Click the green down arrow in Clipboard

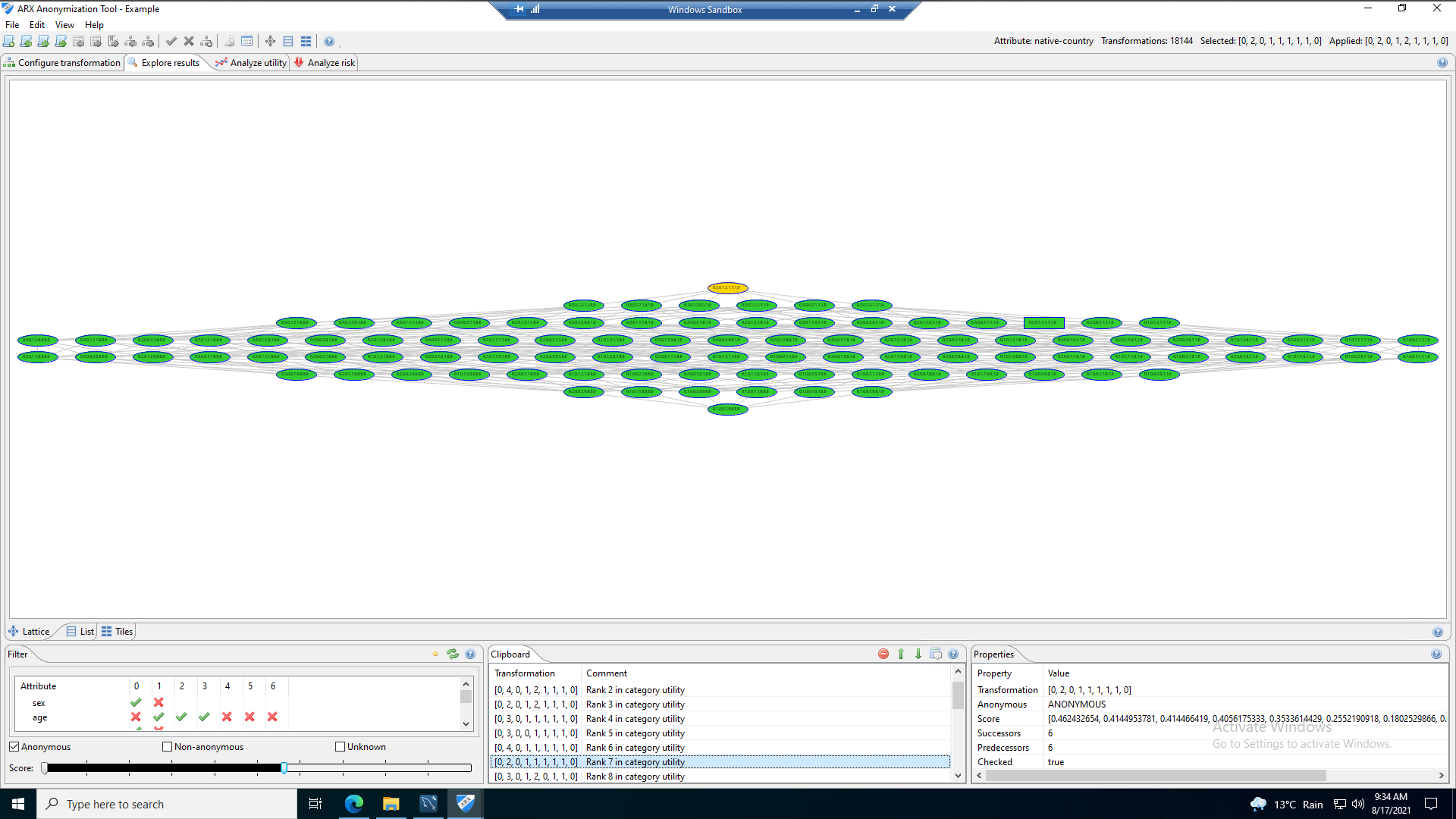(918, 654)
